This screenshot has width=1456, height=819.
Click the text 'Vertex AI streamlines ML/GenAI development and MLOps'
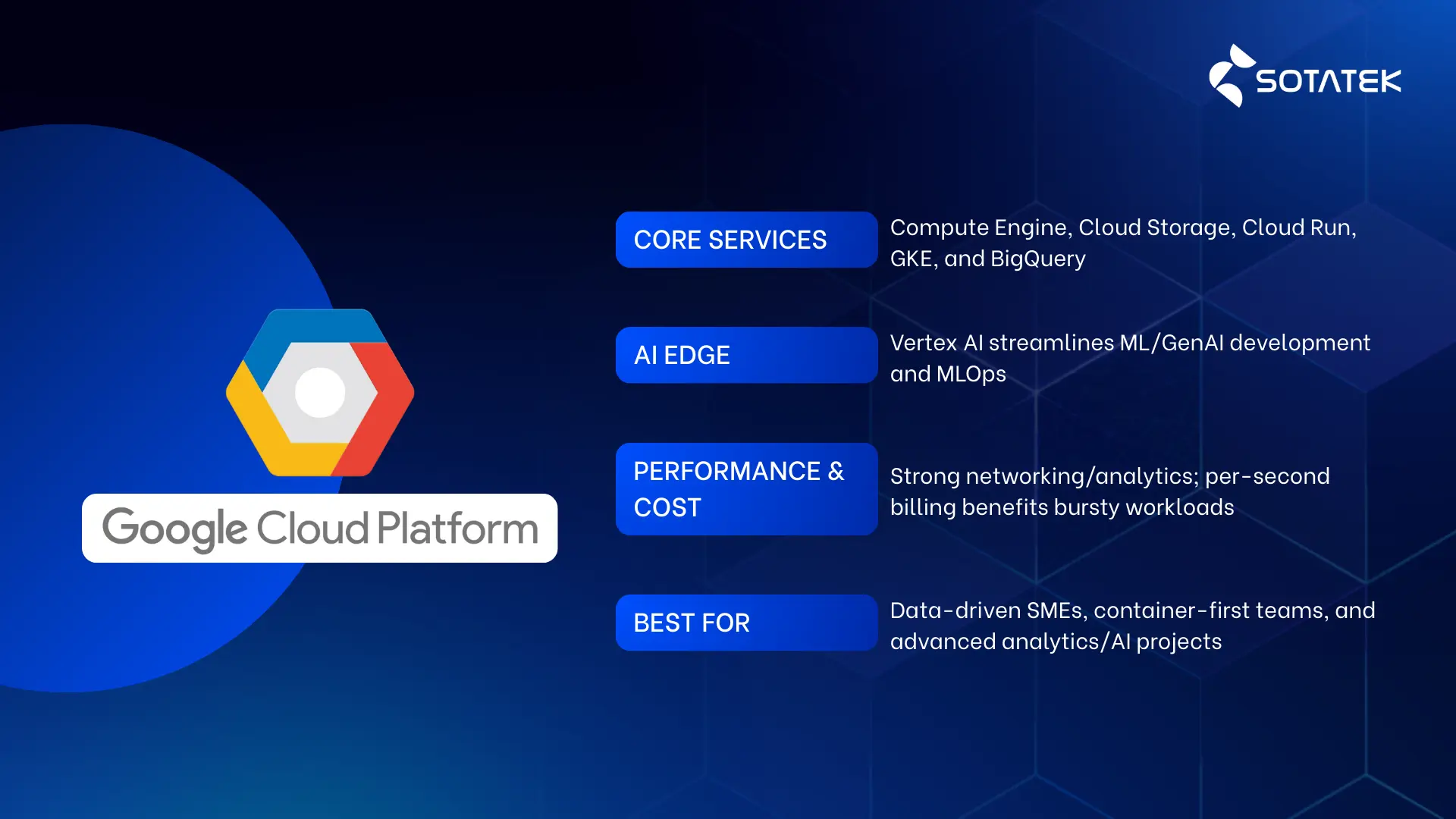coord(1130,358)
